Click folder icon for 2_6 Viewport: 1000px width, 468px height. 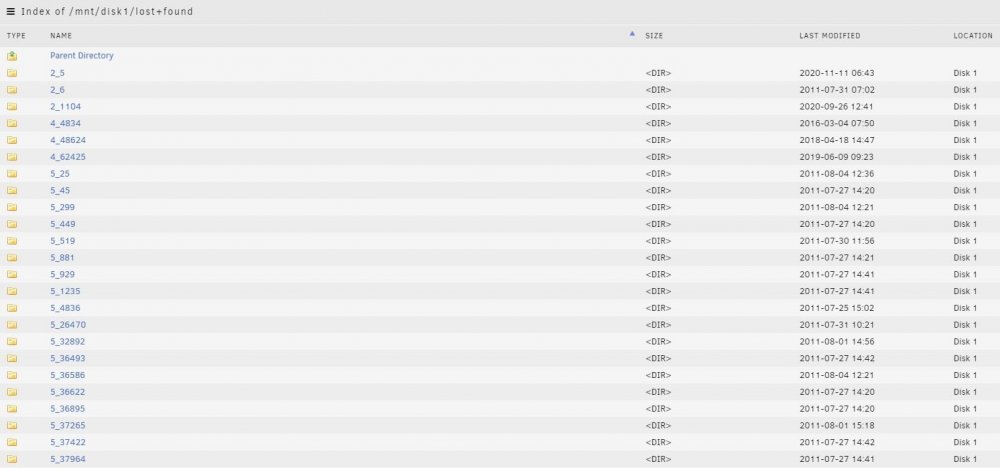(x=12, y=90)
